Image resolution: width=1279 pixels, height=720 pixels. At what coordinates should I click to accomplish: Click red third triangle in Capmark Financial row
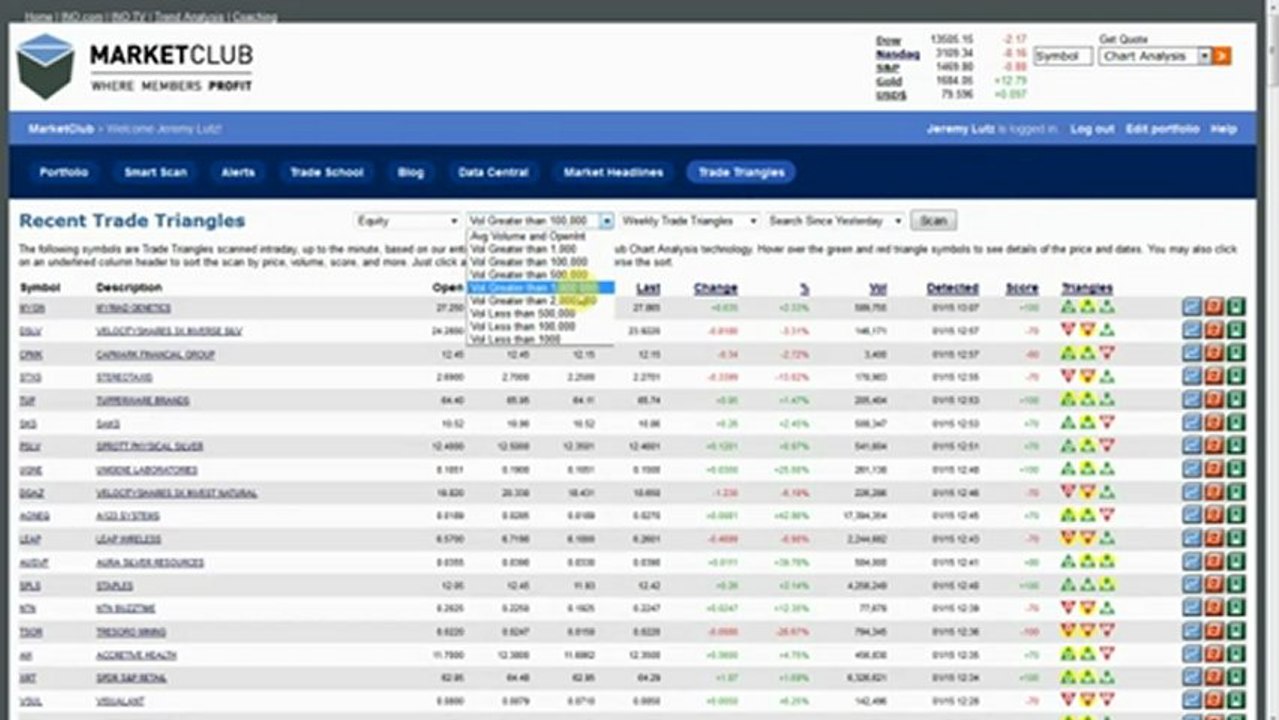[1107, 354]
